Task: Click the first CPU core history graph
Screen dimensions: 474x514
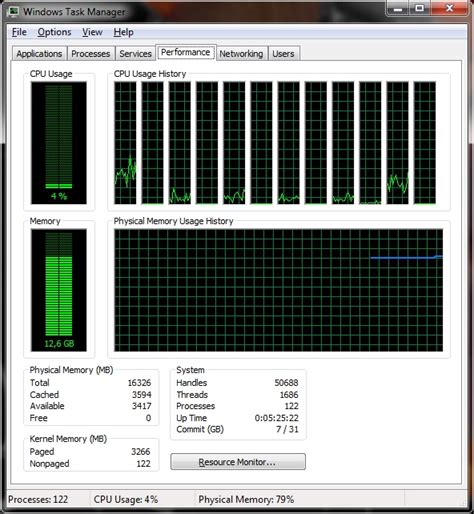Action: (125, 143)
